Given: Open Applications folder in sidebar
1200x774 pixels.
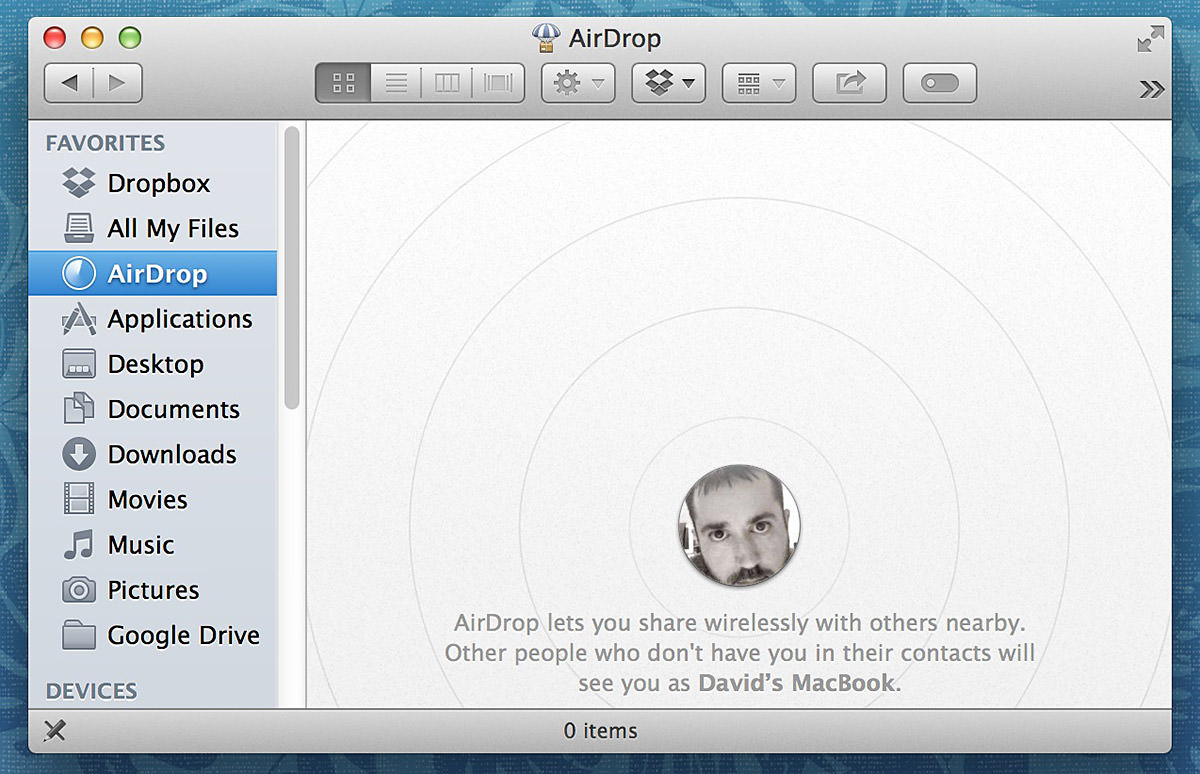Looking at the screenshot, I should [x=153, y=319].
